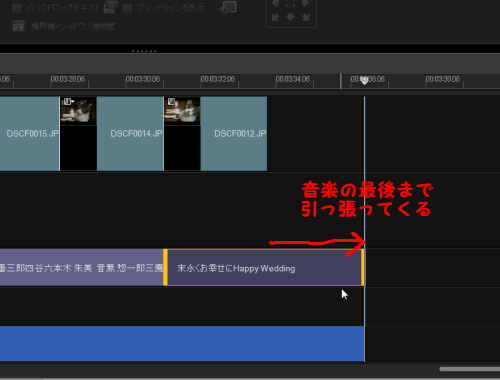This screenshot has width=500, height=380.
Task: Select the 末永くお幸せにHappy Wedding title clip
Action: point(264,267)
